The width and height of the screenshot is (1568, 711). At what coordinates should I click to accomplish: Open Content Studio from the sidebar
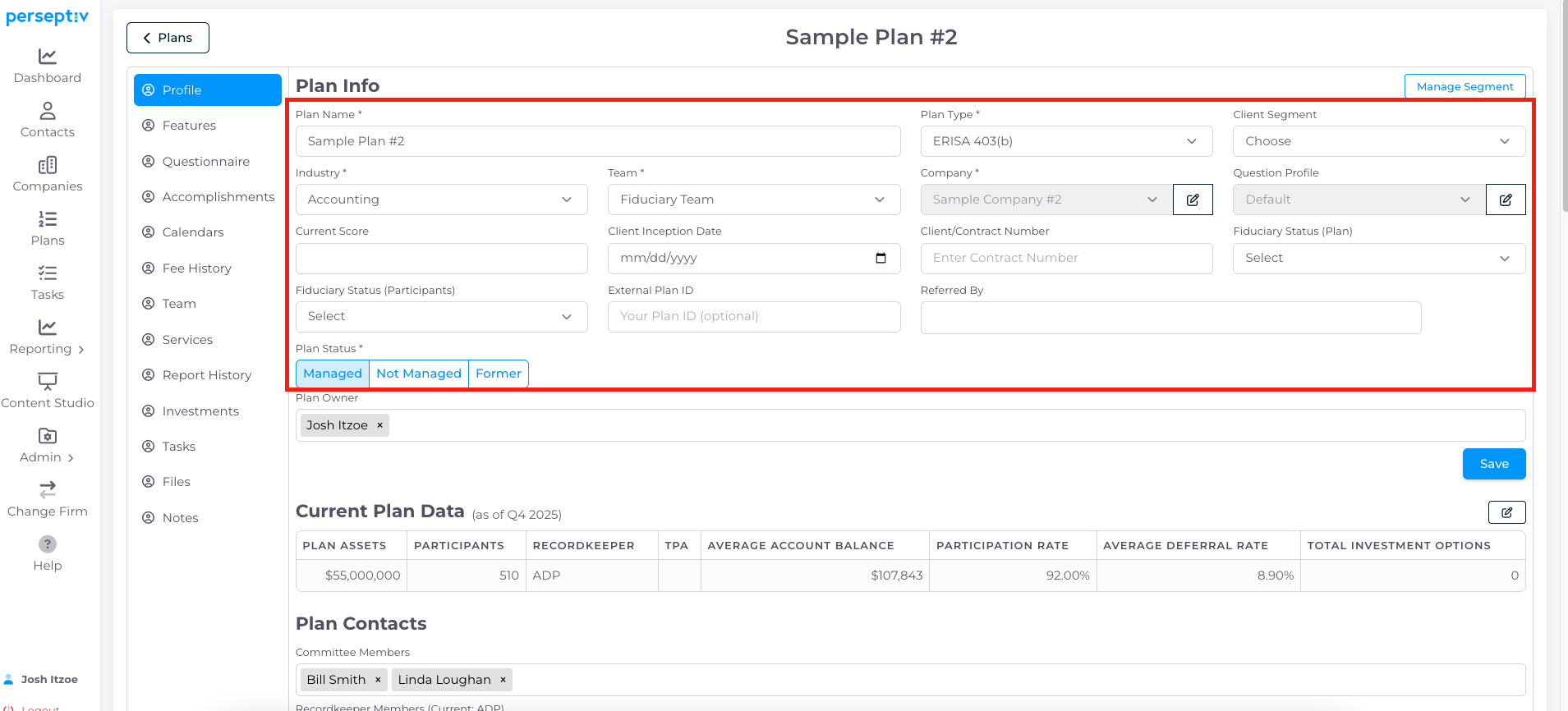tap(48, 392)
